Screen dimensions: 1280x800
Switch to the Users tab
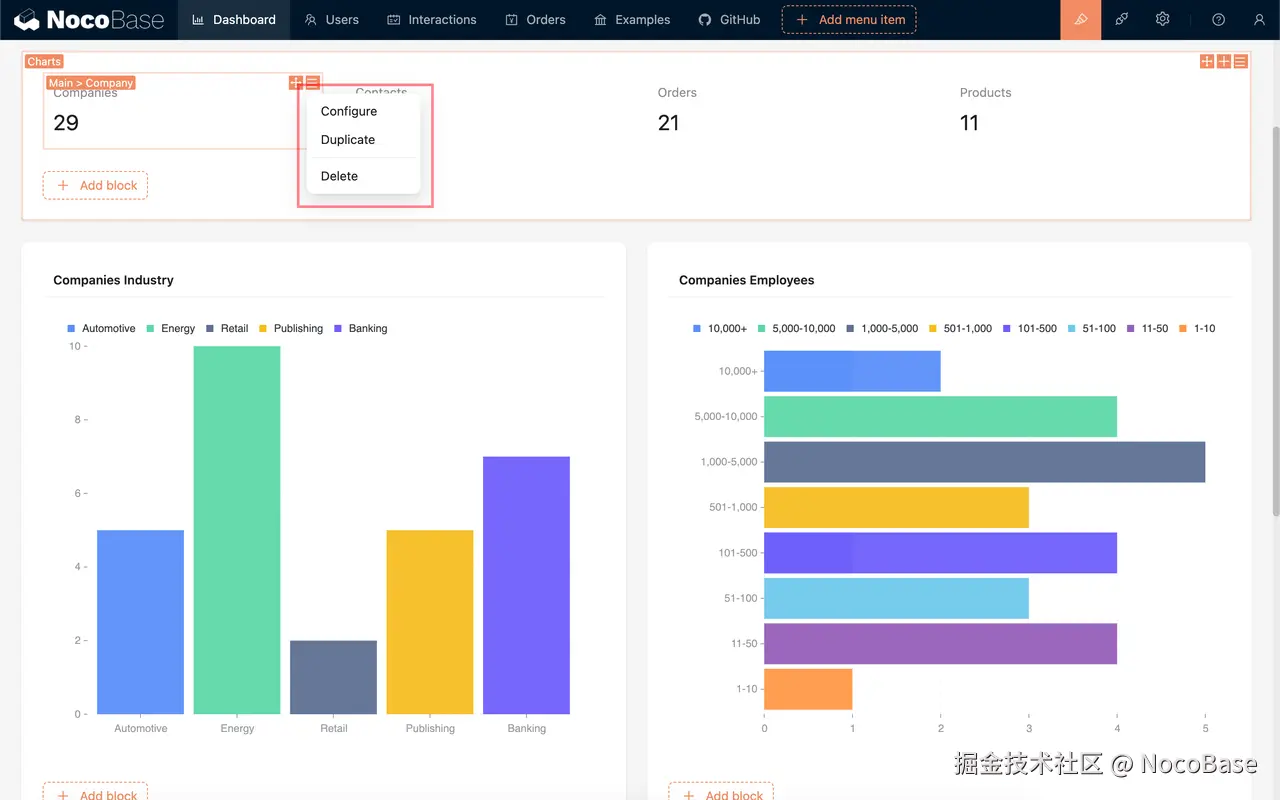[x=331, y=19]
